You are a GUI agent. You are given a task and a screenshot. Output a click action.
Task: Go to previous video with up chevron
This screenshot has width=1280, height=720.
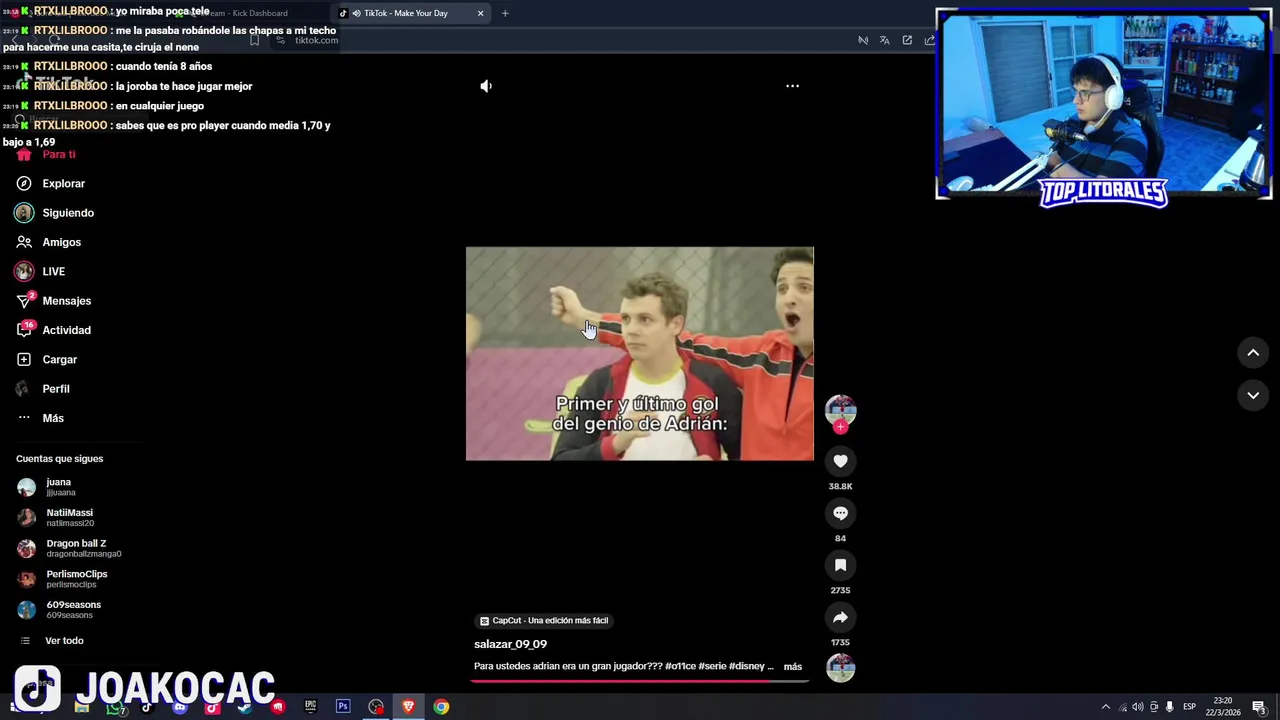point(1252,353)
